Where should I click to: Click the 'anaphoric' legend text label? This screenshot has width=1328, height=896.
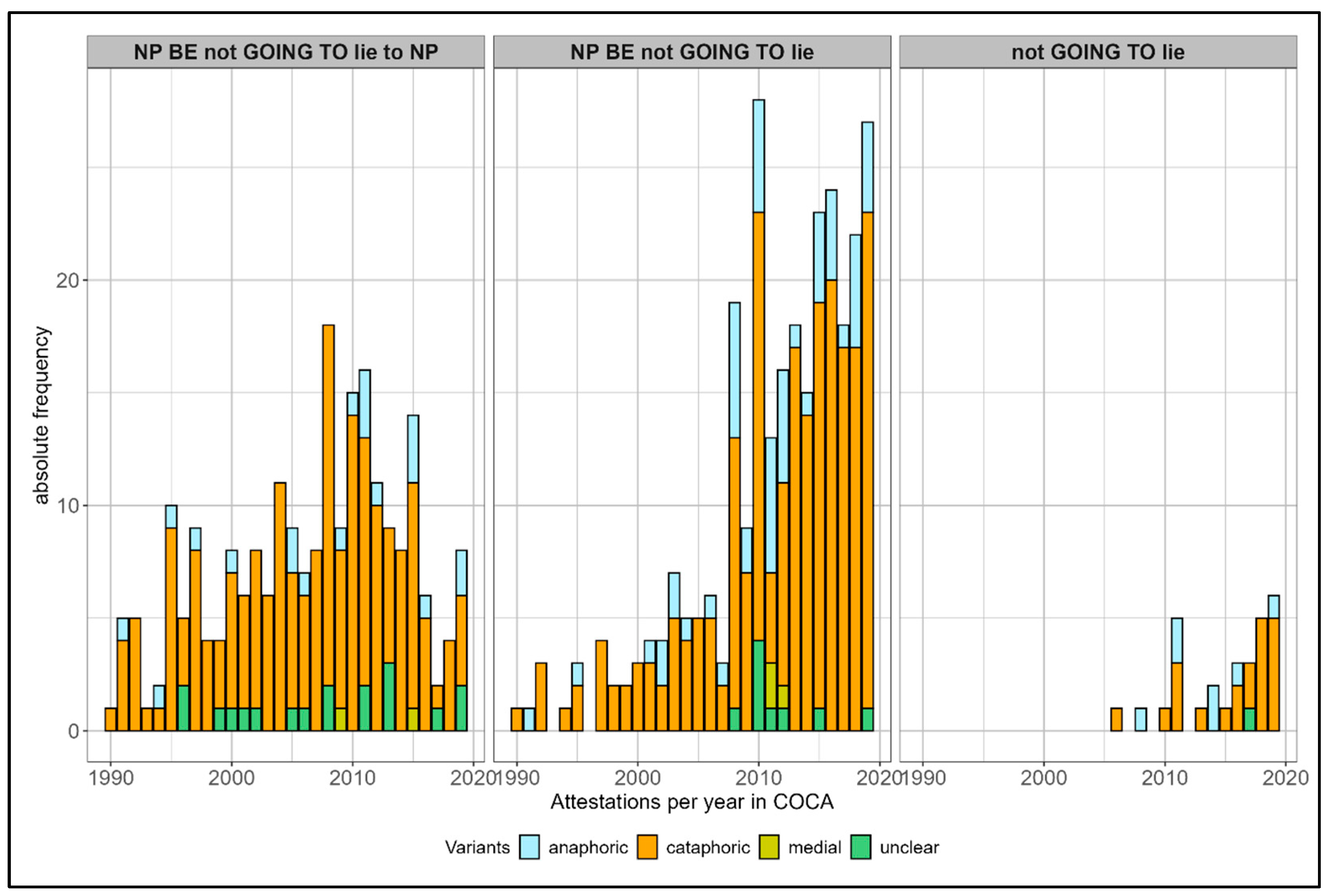point(588,847)
